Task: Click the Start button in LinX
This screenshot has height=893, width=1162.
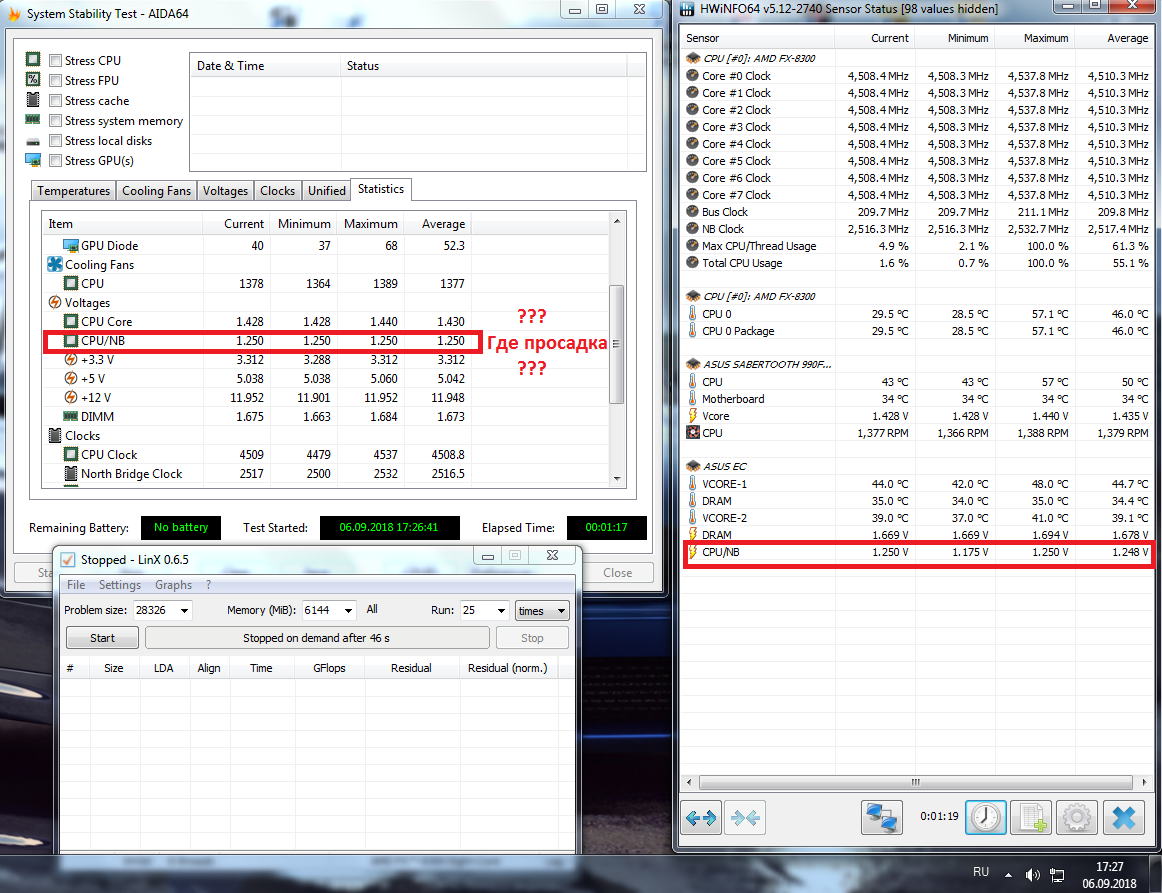Action: coord(102,638)
